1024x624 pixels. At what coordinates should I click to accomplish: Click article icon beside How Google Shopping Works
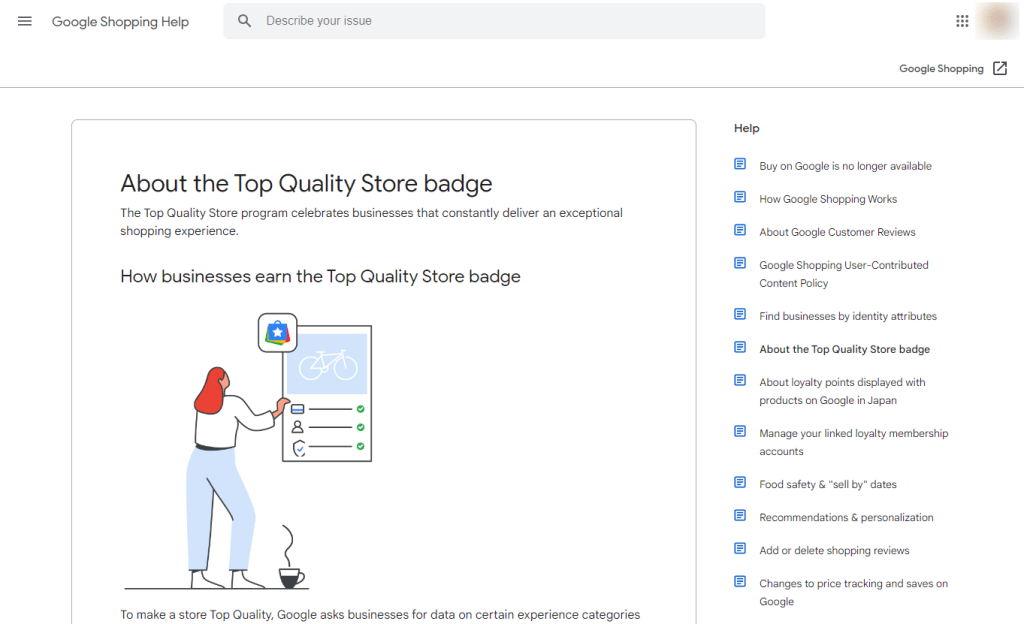(740, 197)
